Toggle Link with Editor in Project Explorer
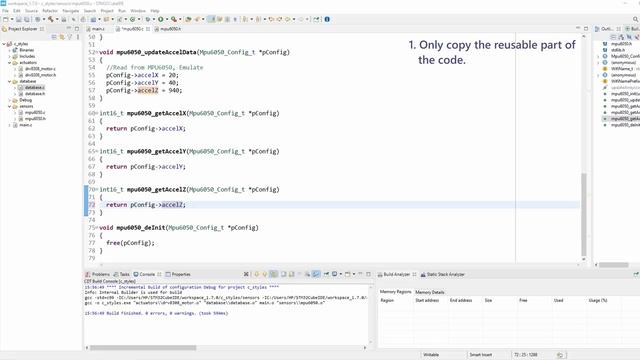The height and width of the screenshot is (360, 640). 62,37
